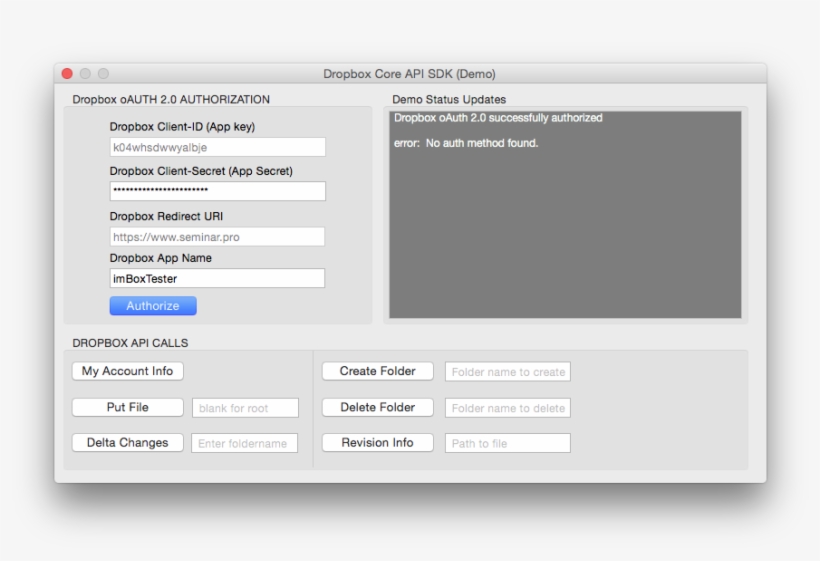The image size is (820, 561).
Task: Click the Put File button
Action: click(128, 407)
